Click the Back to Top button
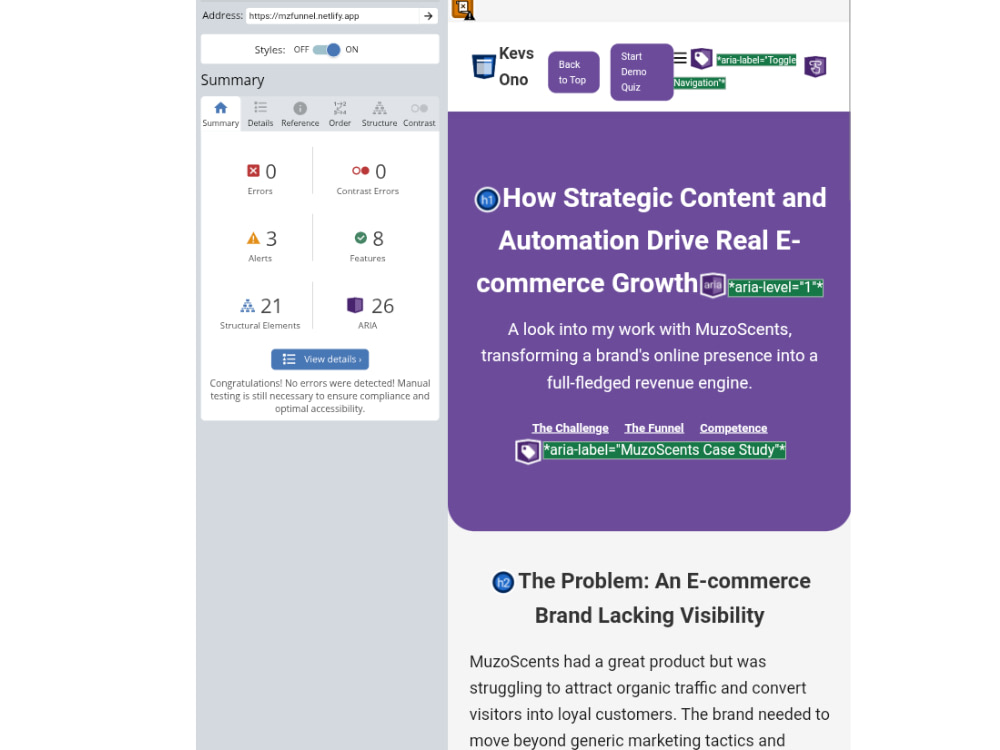The height and width of the screenshot is (750, 1000). [573, 72]
